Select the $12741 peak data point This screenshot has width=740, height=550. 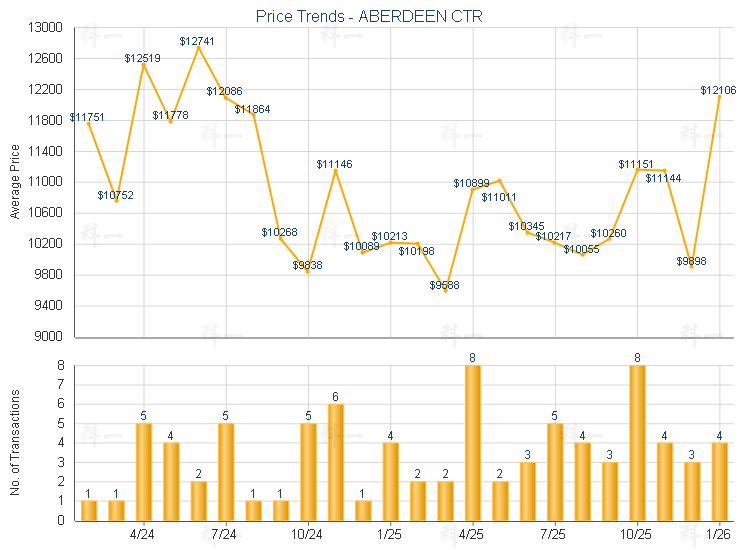198,47
